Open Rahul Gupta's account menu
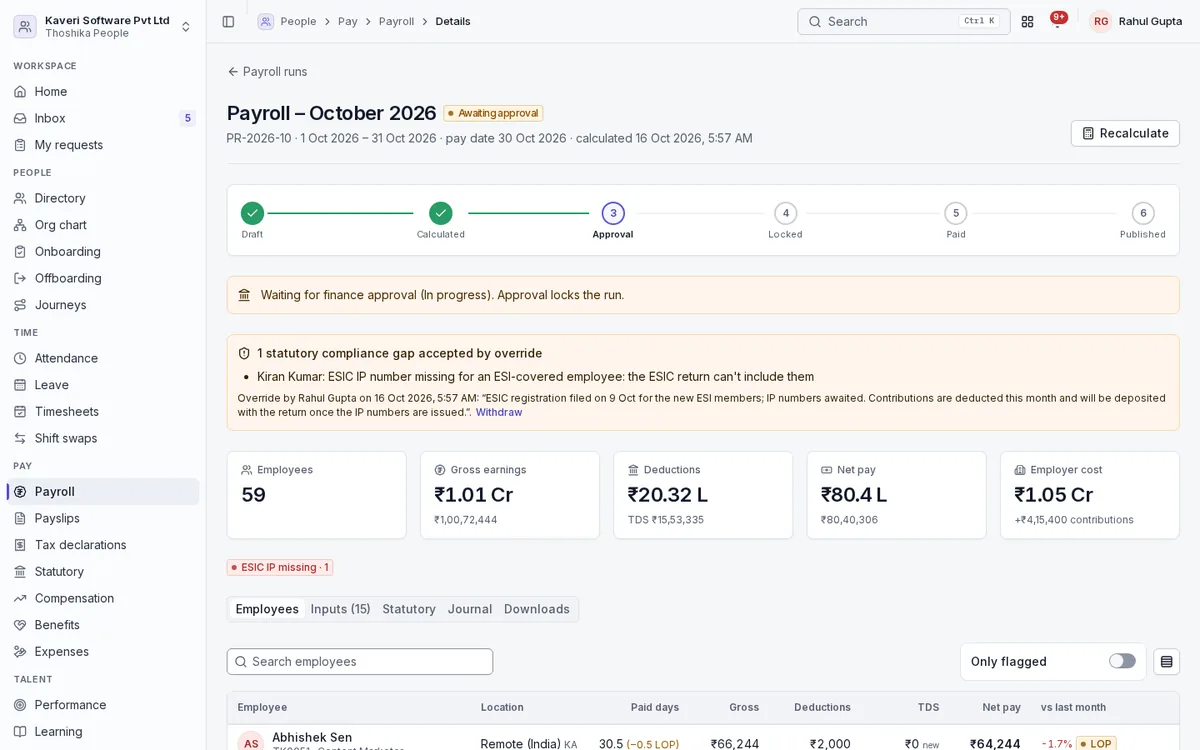 pos(1136,21)
